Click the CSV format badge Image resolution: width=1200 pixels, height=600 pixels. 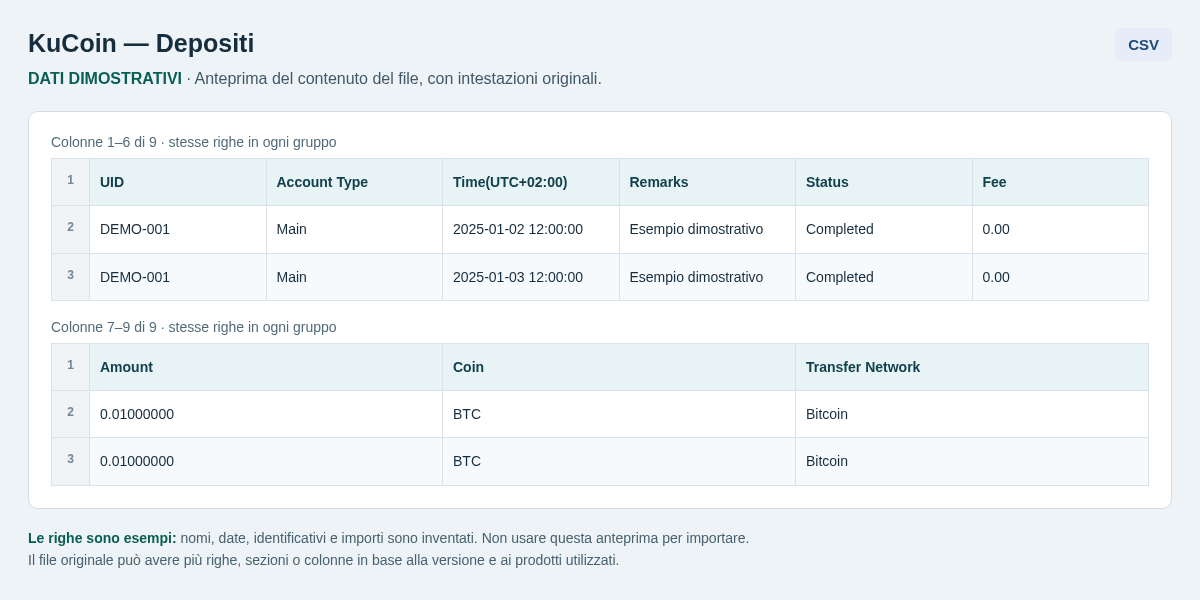tap(1143, 44)
